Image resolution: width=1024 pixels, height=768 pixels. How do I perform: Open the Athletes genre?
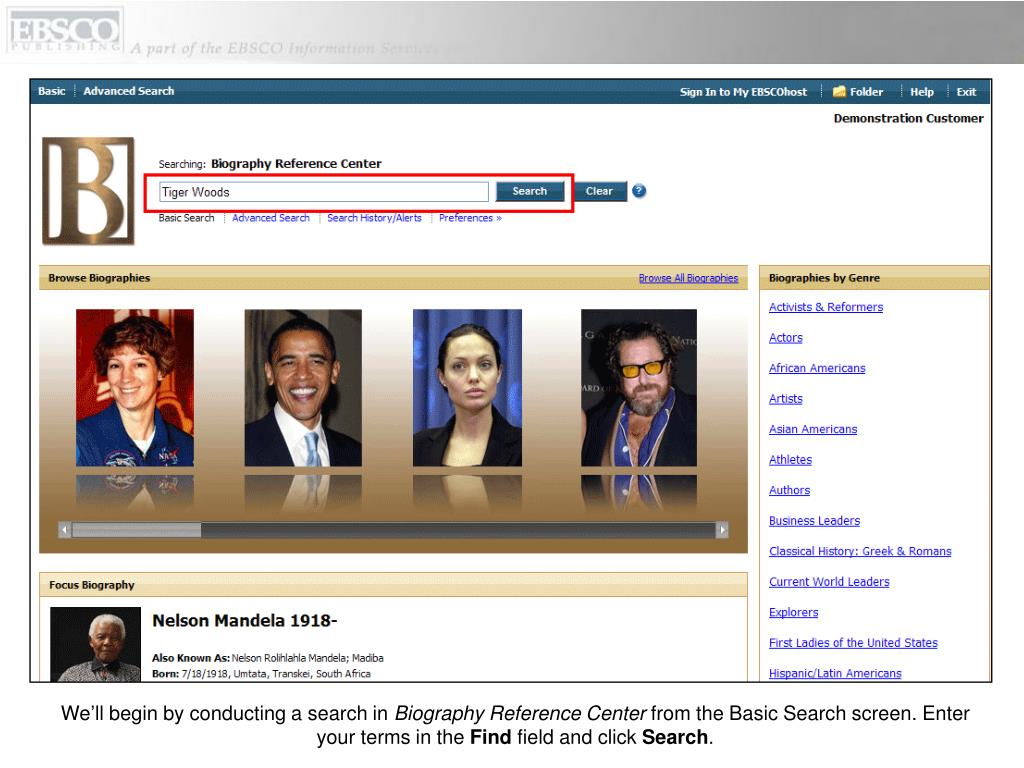(790, 460)
